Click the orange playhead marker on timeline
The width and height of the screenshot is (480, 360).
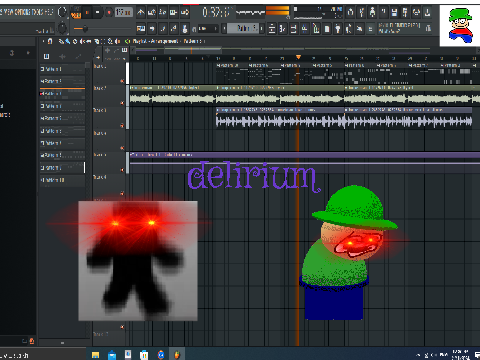point(298,57)
